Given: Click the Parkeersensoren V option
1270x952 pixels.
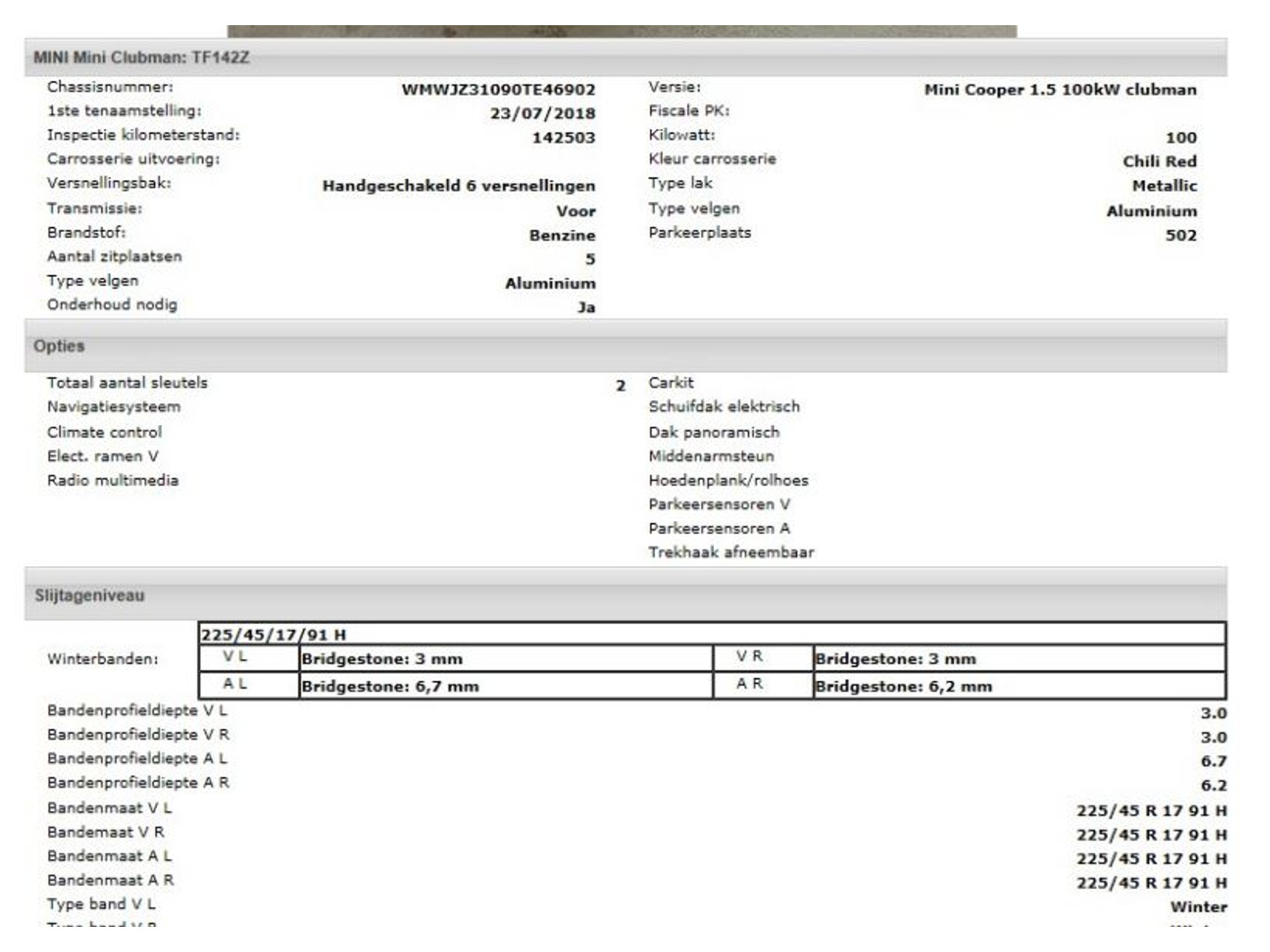Looking at the screenshot, I should pos(719,504).
